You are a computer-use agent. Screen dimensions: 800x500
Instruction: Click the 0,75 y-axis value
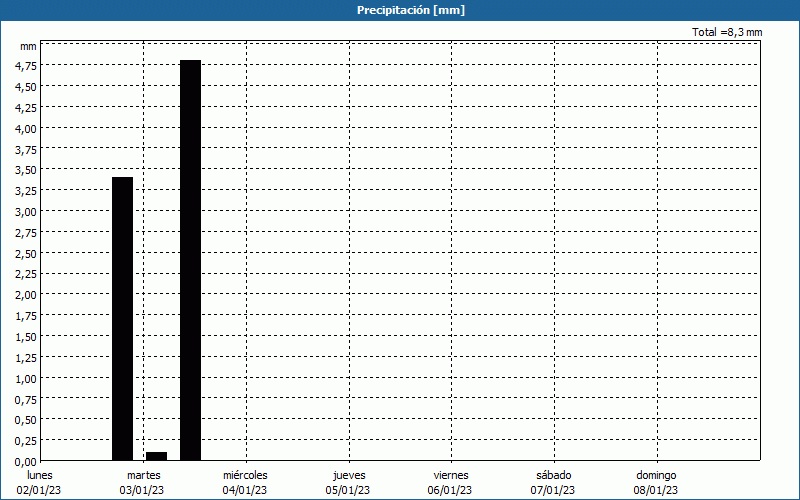click(26, 399)
